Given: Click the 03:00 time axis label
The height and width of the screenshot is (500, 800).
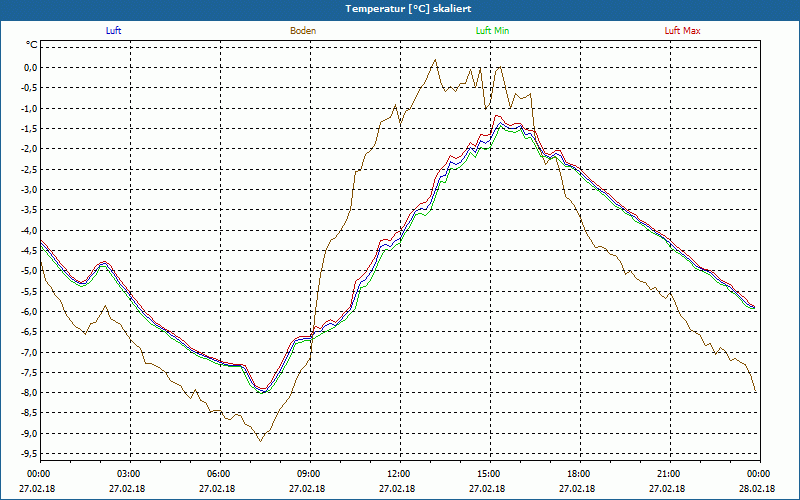Looking at the screenshot, I should point(131,474).
